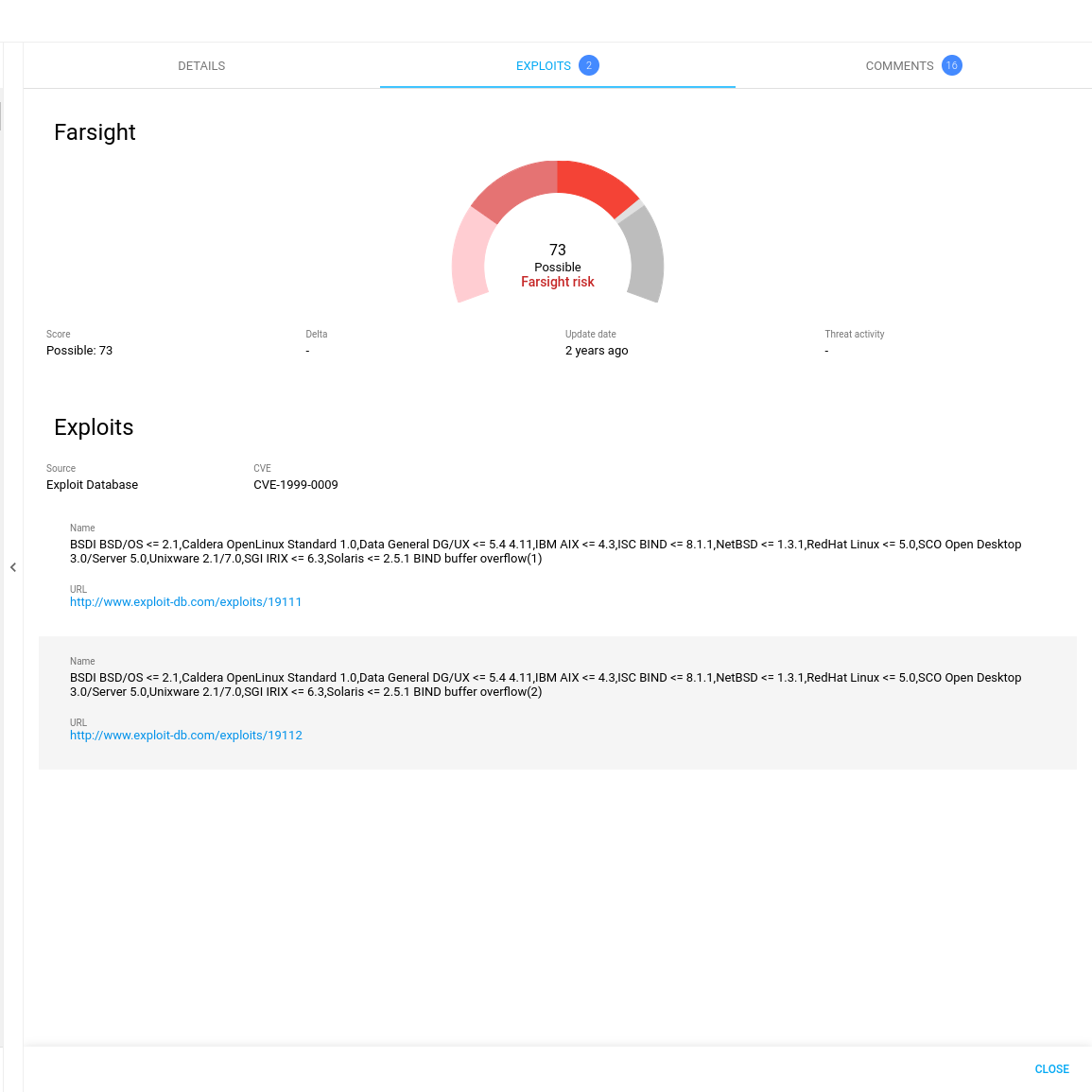The width and height of the screenshot is (1092, 1092).
Task: Collapse the panel using the left chevron arrow
Action: 13,567
